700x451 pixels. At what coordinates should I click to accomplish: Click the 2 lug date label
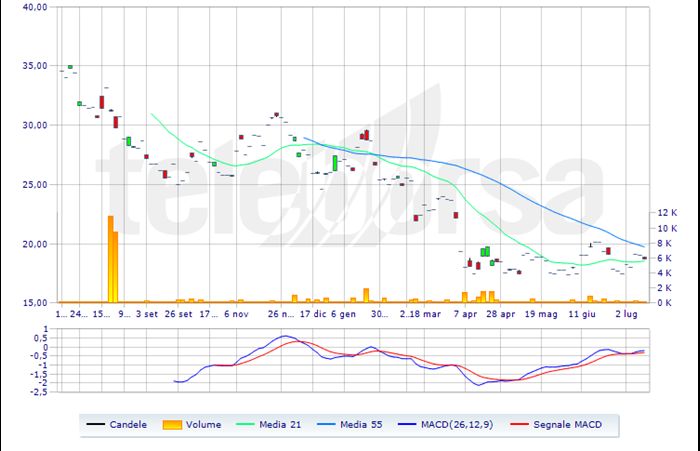(x=626, y=314)
